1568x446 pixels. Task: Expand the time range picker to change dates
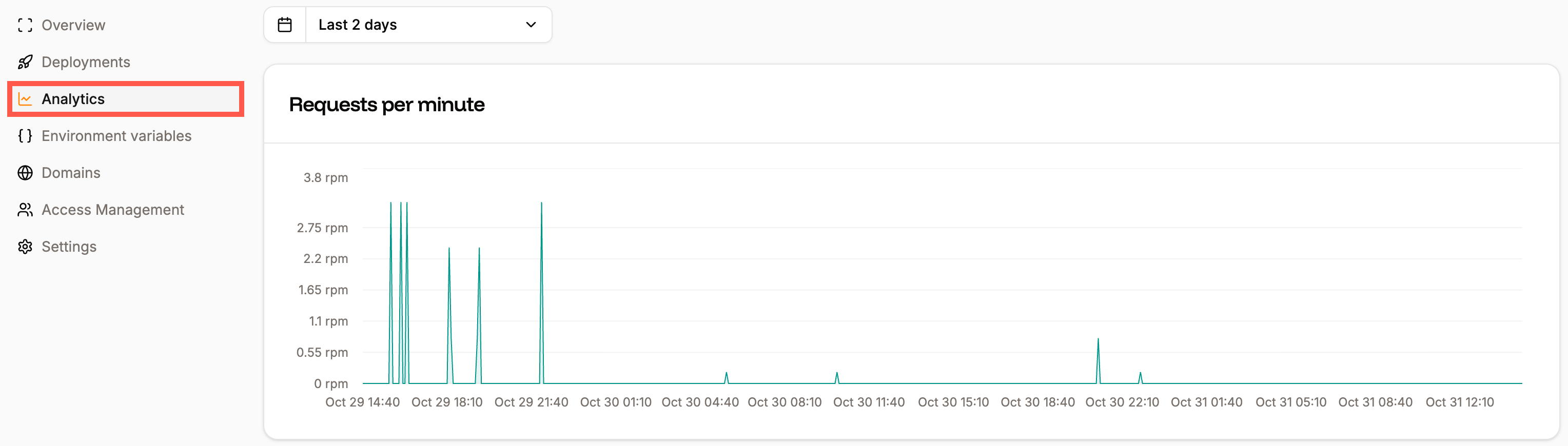click(426, 24)
